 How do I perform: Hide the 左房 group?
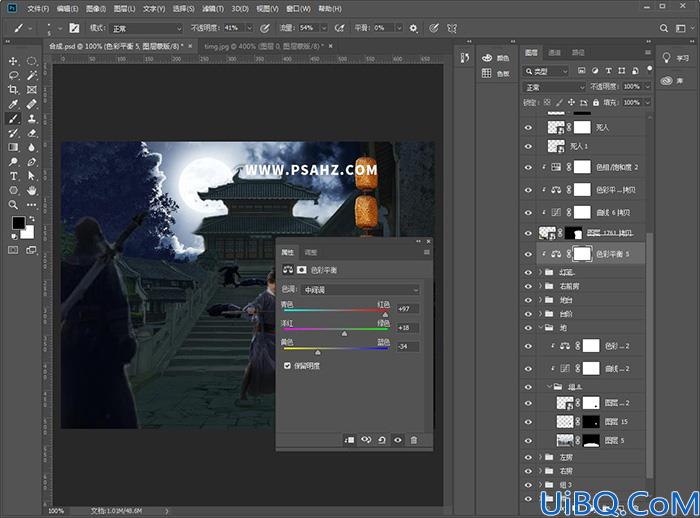tap(528, 457)
